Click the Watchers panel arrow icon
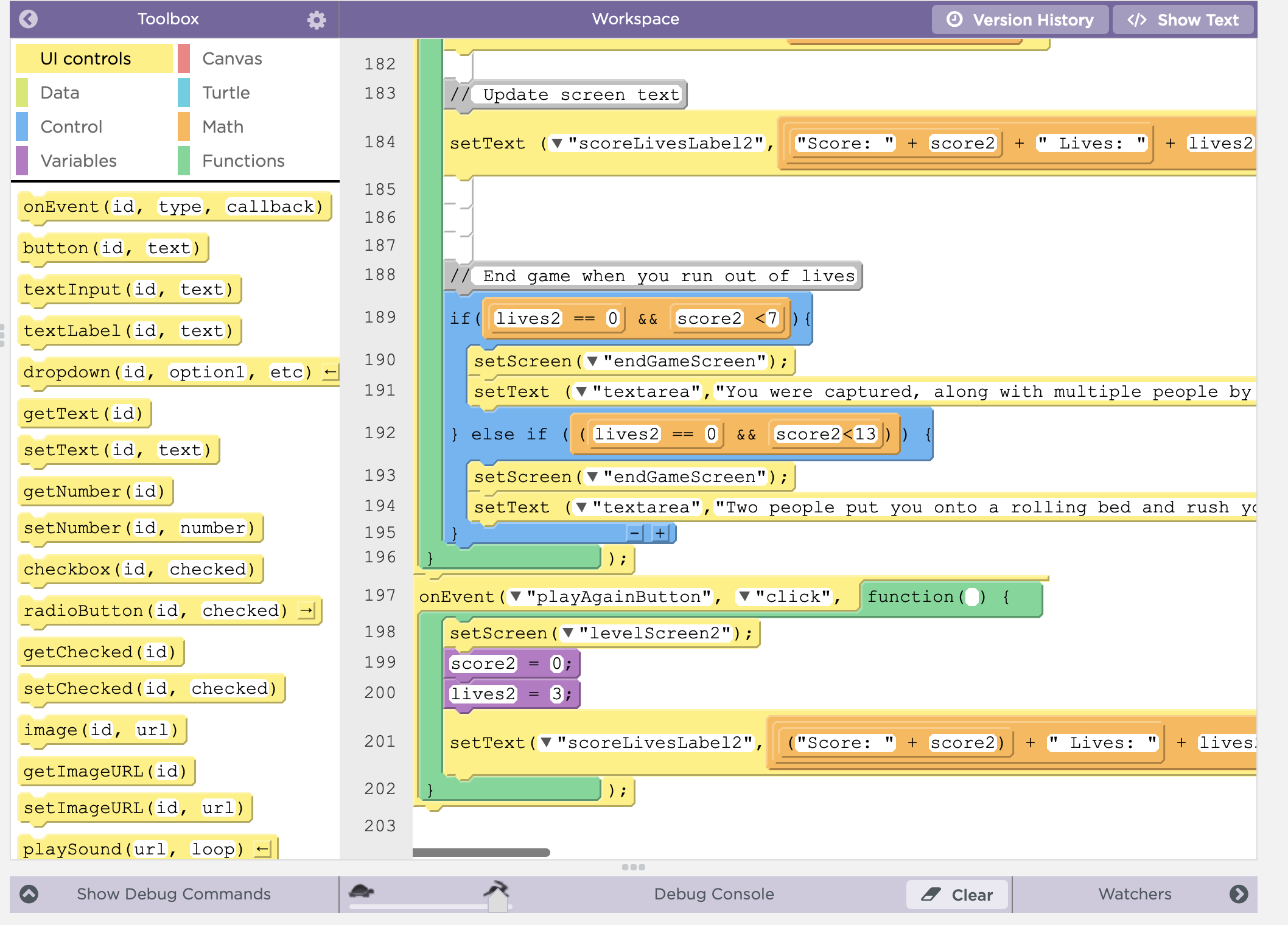Image resolution: width=1288 pixels, height=925 pixels. (1238, 893)
